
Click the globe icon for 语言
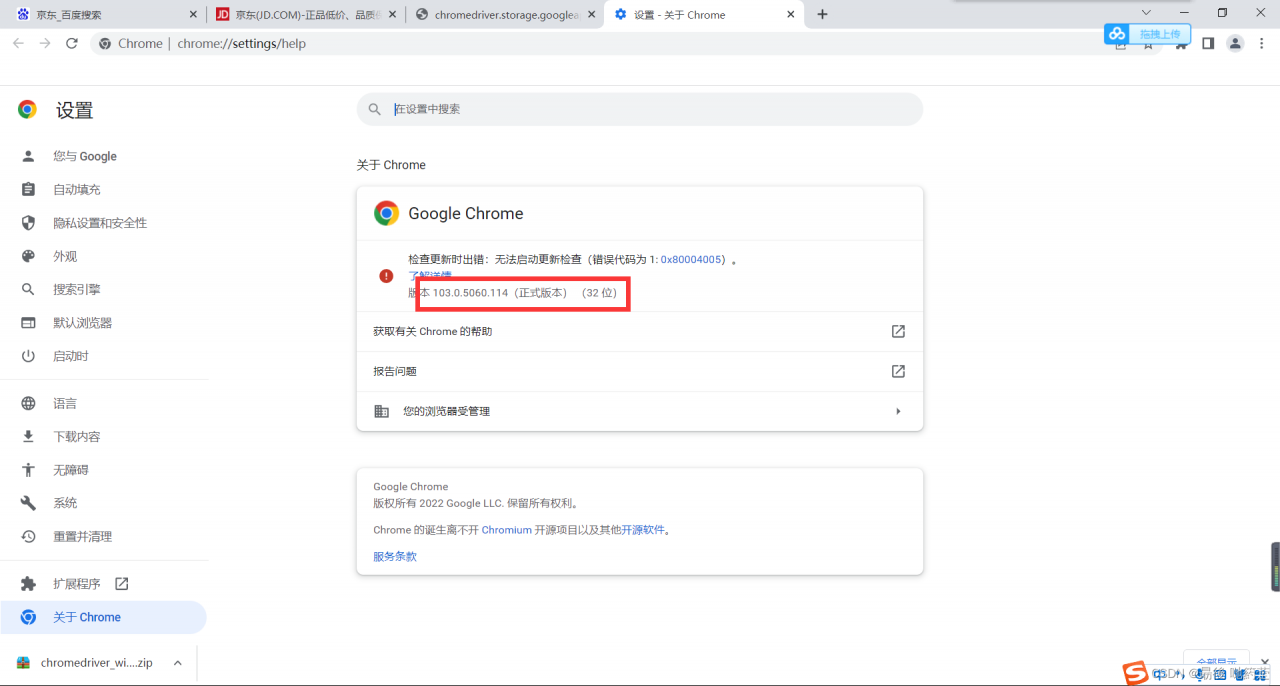tap(29, 403)
